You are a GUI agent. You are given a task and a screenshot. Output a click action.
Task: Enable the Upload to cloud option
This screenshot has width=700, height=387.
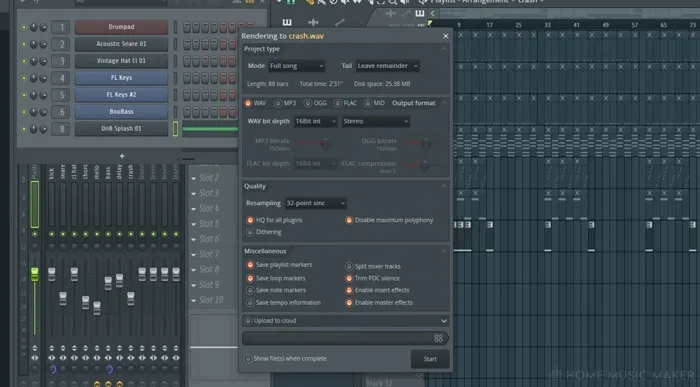click(x=248, y=321)
